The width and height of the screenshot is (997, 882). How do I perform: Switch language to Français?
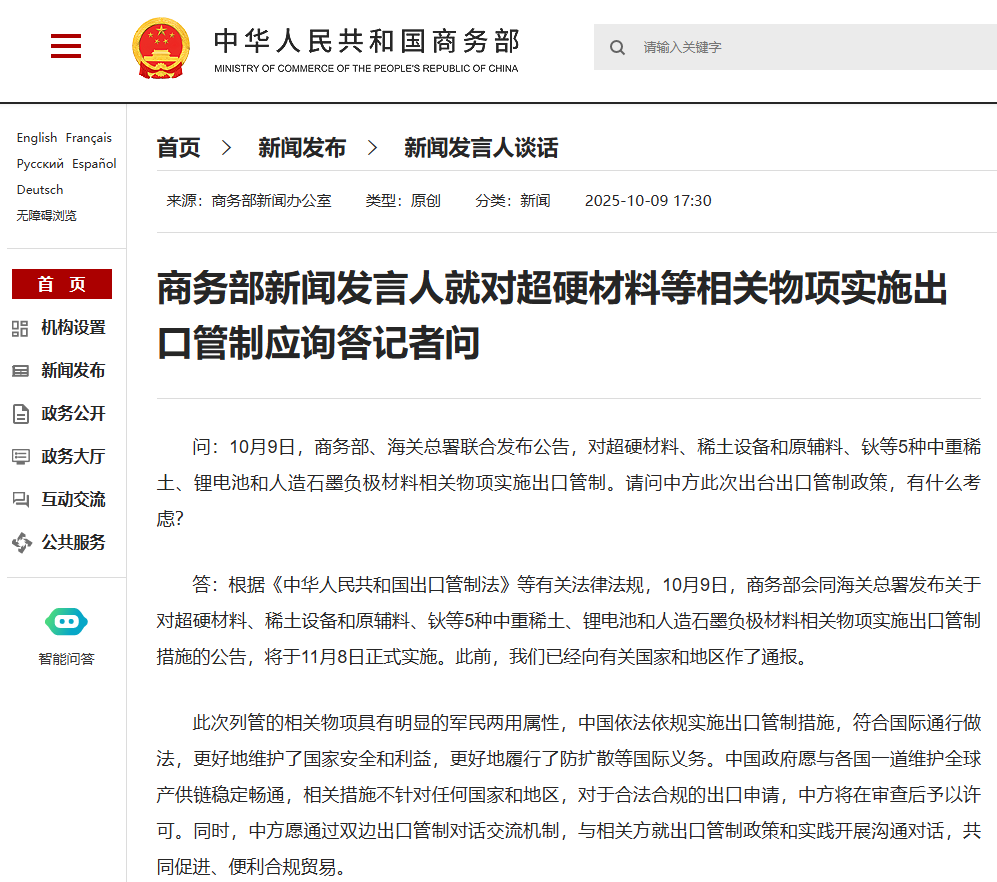point(89,138)
